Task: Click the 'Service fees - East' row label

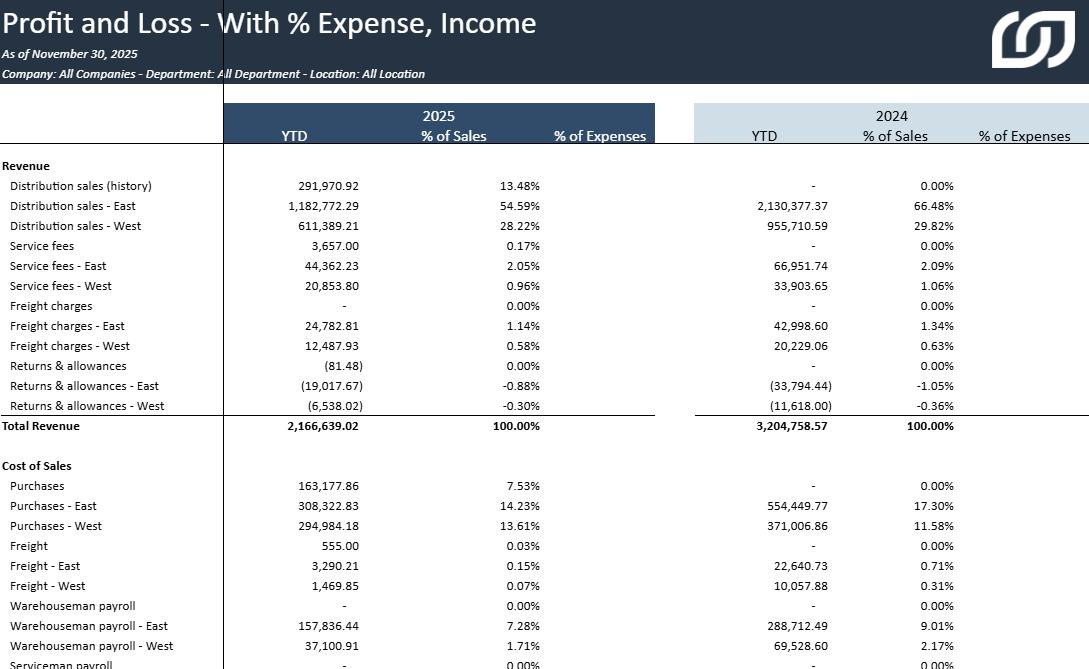Action: coord(58,266)
